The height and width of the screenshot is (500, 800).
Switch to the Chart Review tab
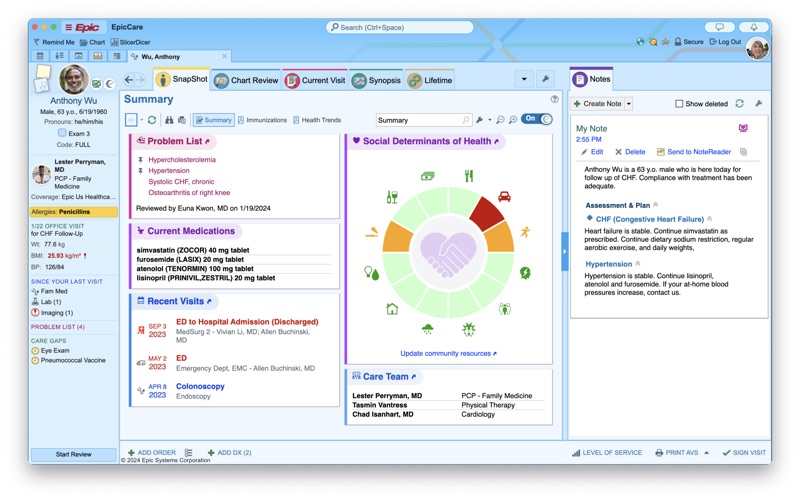[246, 80]
